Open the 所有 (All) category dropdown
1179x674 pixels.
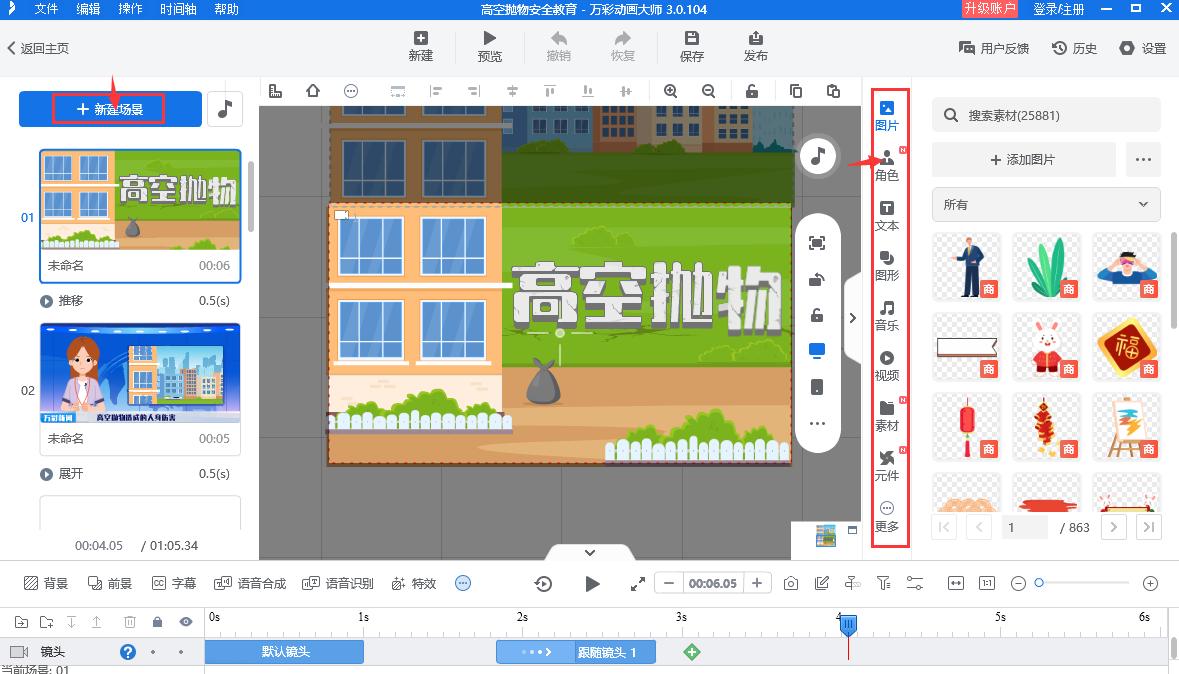(1045, 204)
